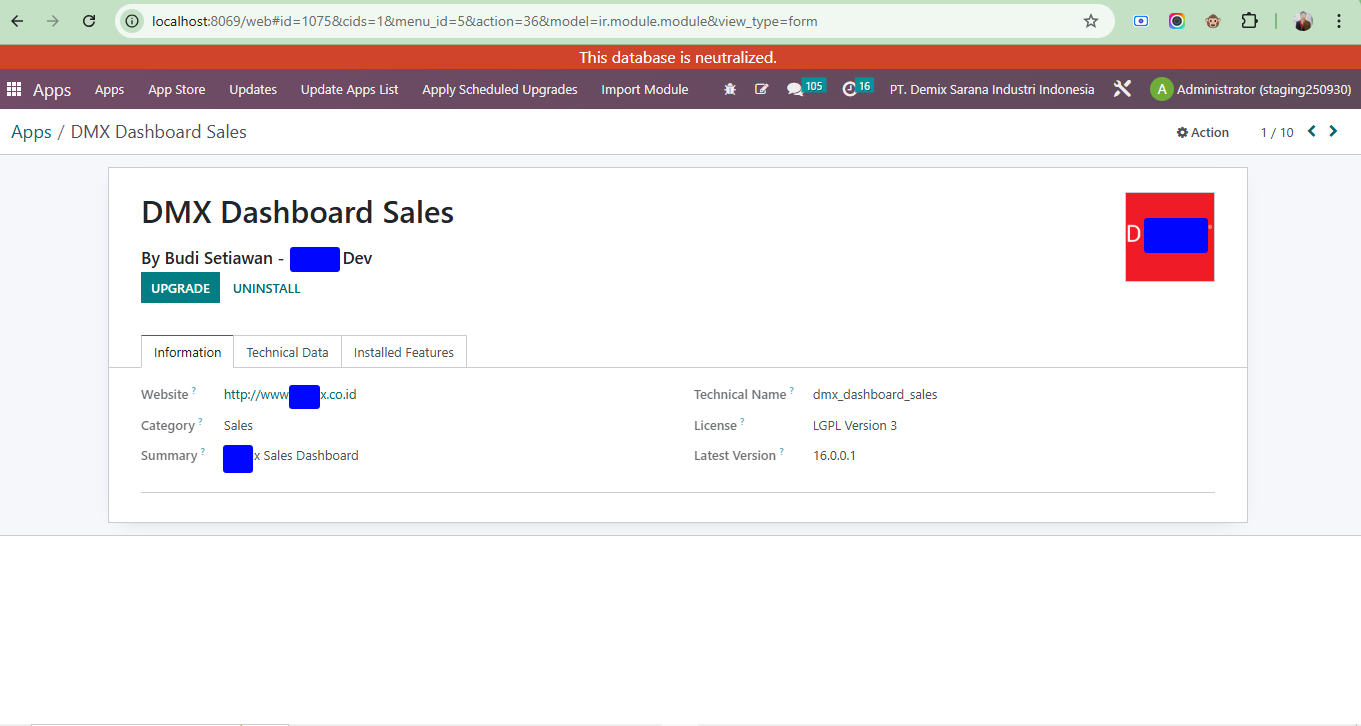
Task: Click the Apps breadcrumb link
Action: 31,132
